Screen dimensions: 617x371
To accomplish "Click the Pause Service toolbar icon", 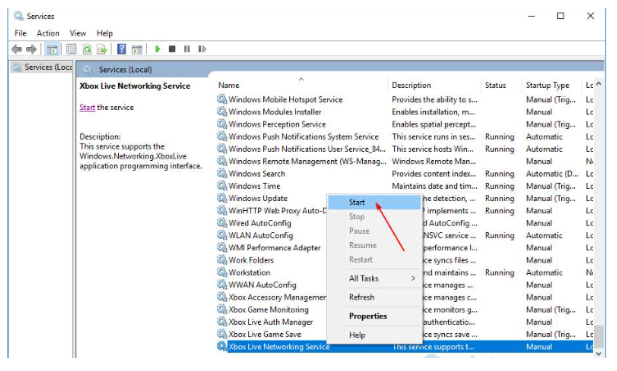I will [x=187, y=49].
